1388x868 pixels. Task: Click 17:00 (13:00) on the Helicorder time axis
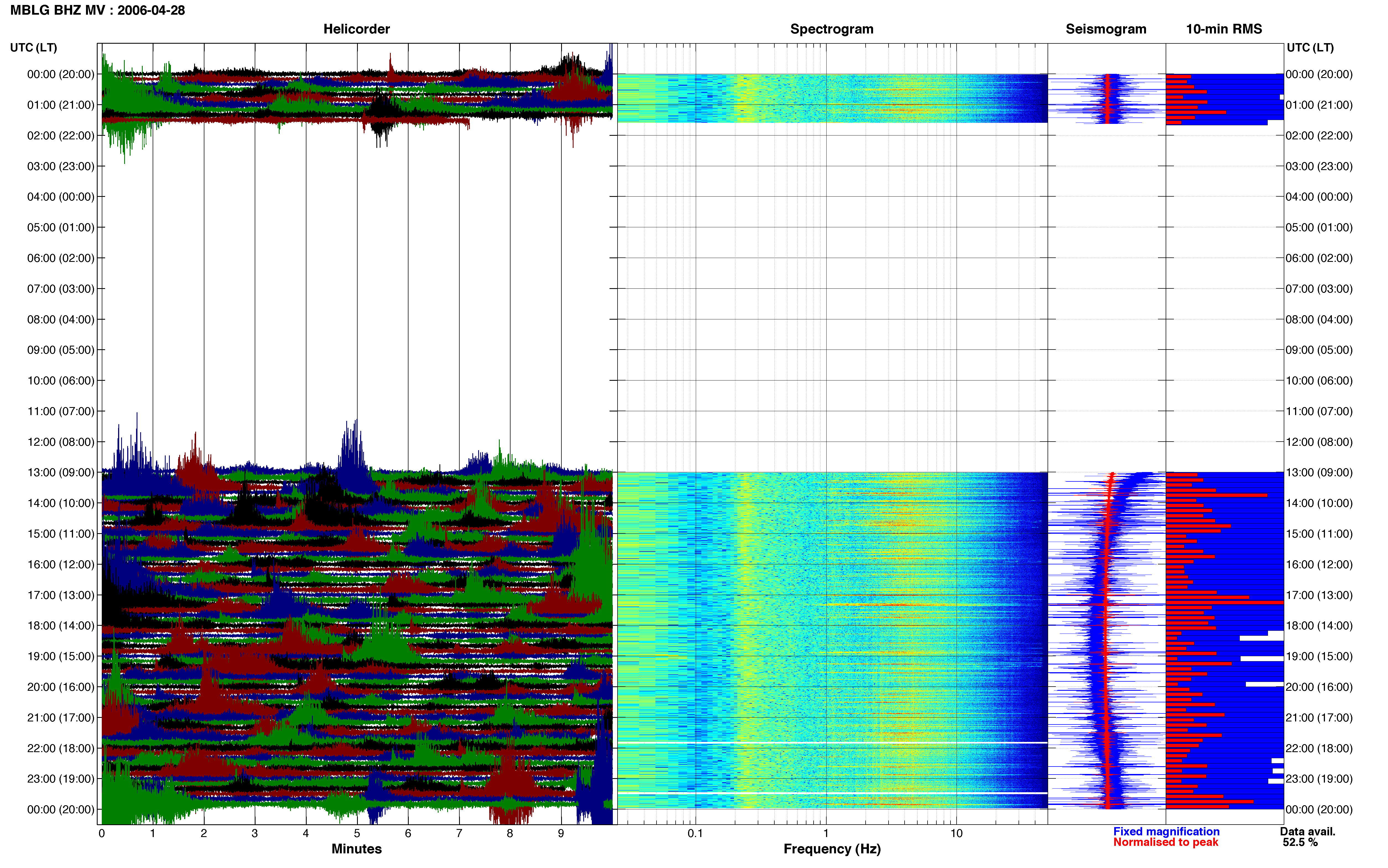tap(61, 595)
